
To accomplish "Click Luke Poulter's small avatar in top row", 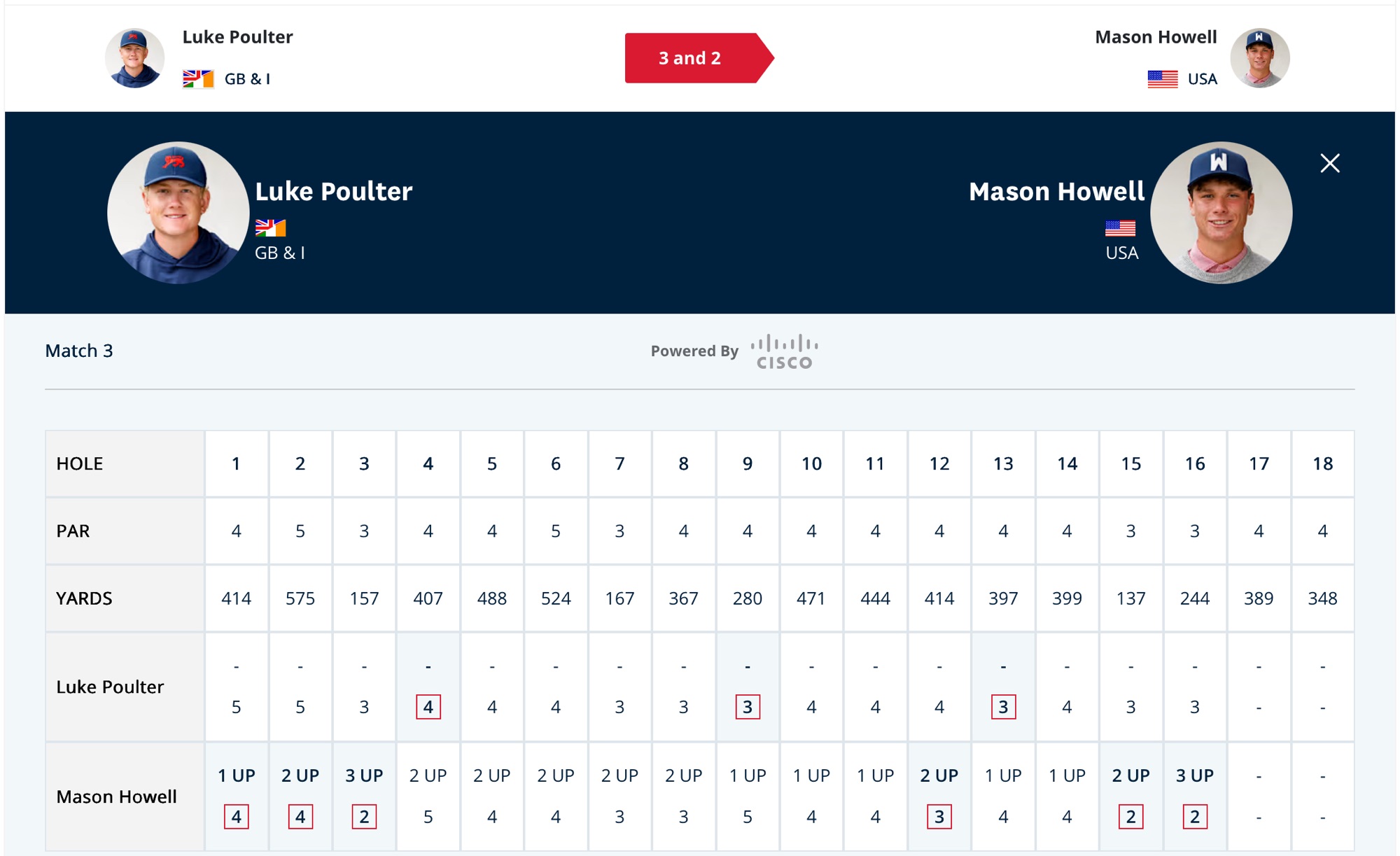I will [x=134, y=58].
